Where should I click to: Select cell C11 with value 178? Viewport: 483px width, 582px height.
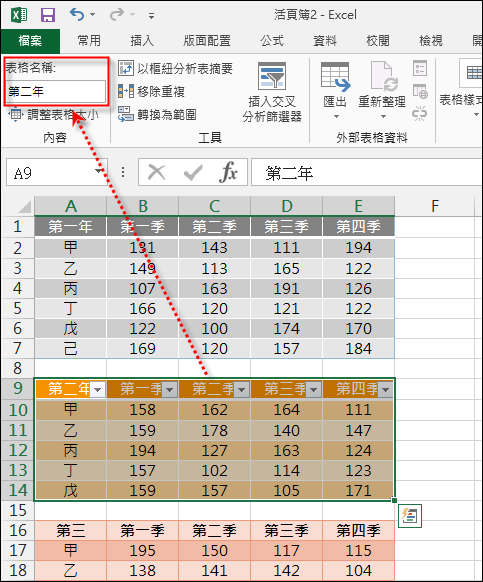click(x=215, y=431)
